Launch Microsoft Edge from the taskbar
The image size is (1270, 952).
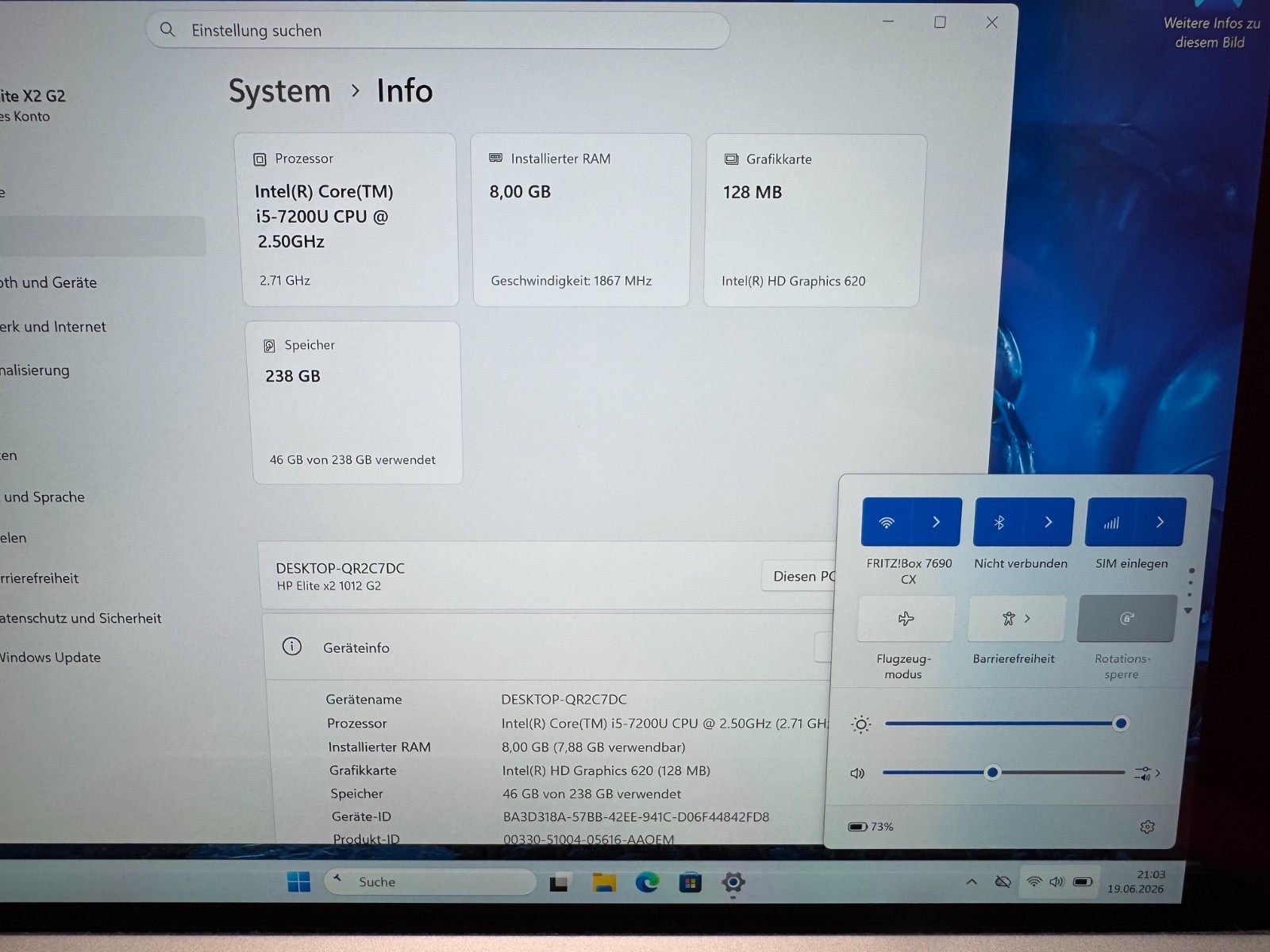coord(647,882)
